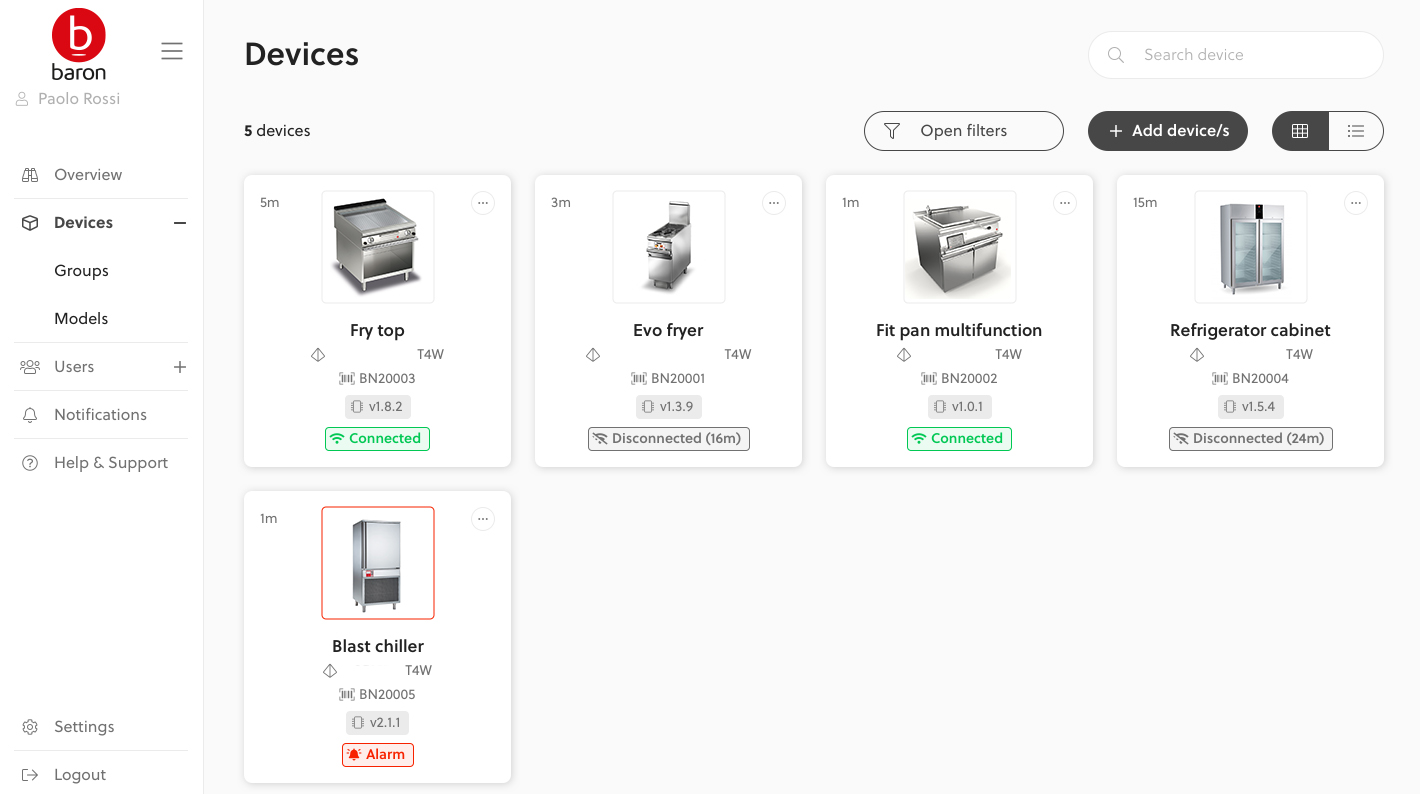
Task: Switch to list view layout
Action: (x=1356, y=131)
